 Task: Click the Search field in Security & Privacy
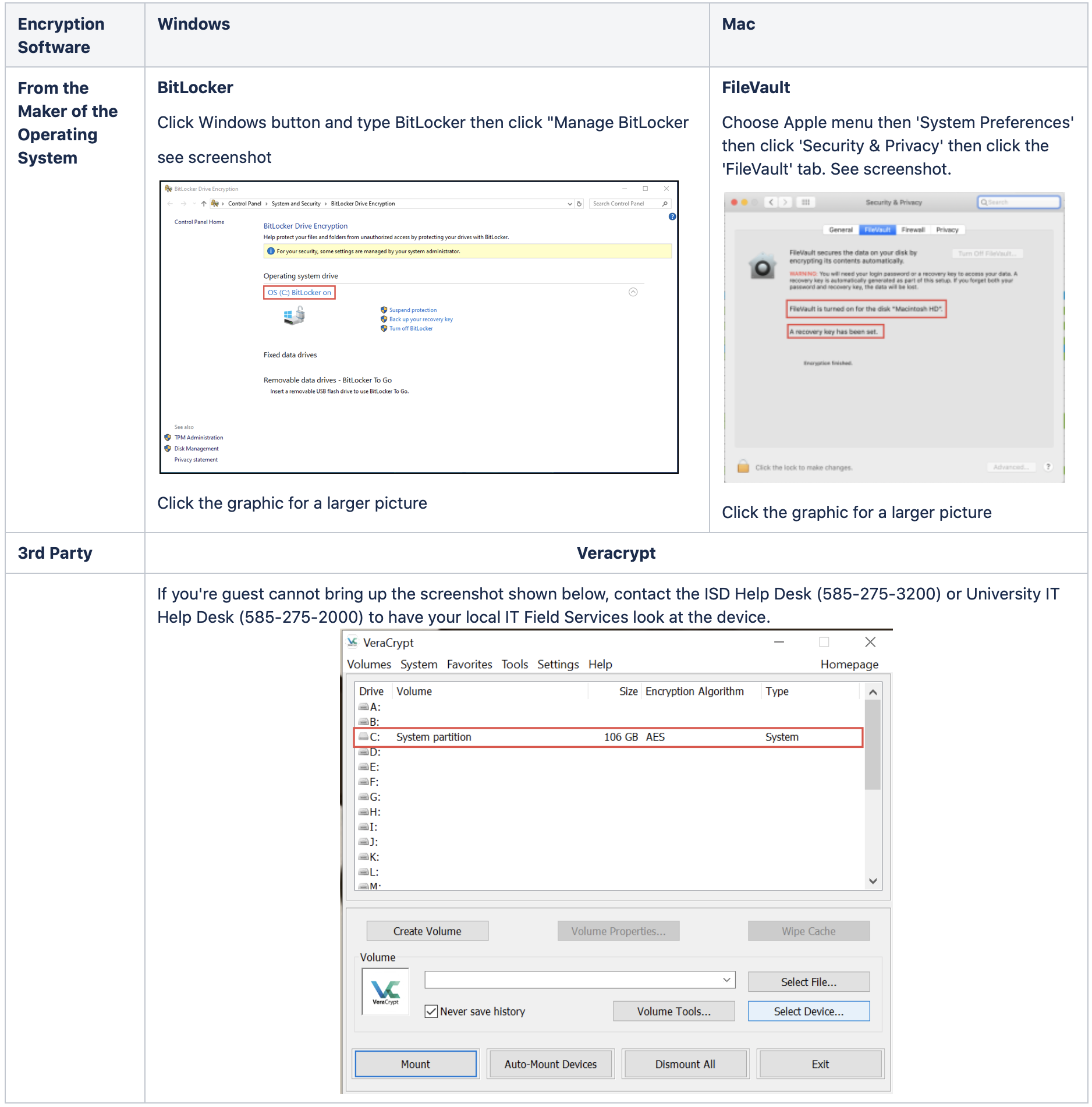pos(1019,202)
